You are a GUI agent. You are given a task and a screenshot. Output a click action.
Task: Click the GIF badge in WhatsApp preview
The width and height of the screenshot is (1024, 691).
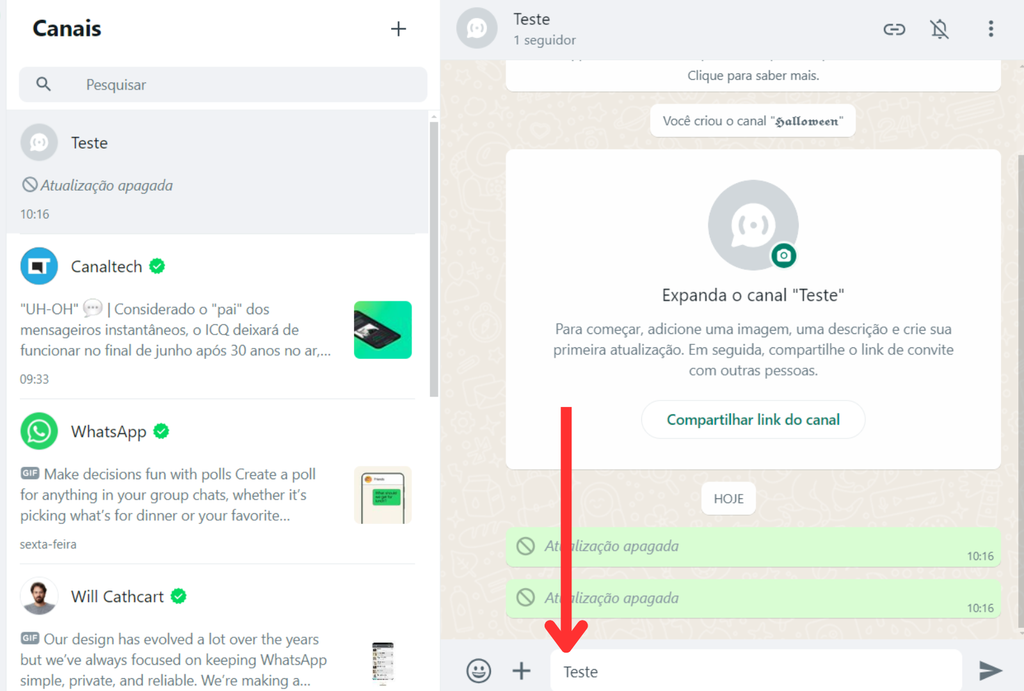[x=30, y=473]
